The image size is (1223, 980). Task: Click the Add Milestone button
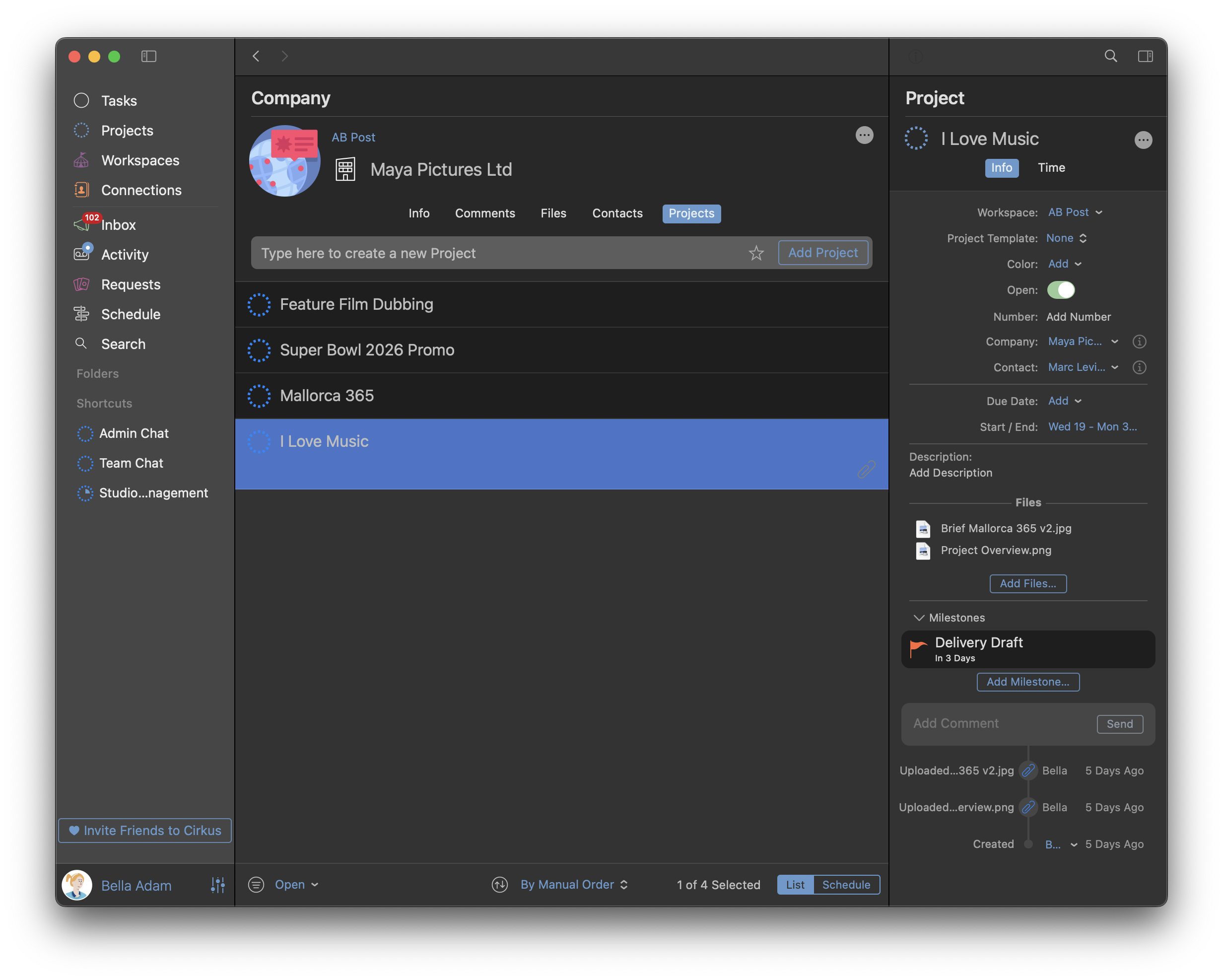click(x=1027, y=682)
